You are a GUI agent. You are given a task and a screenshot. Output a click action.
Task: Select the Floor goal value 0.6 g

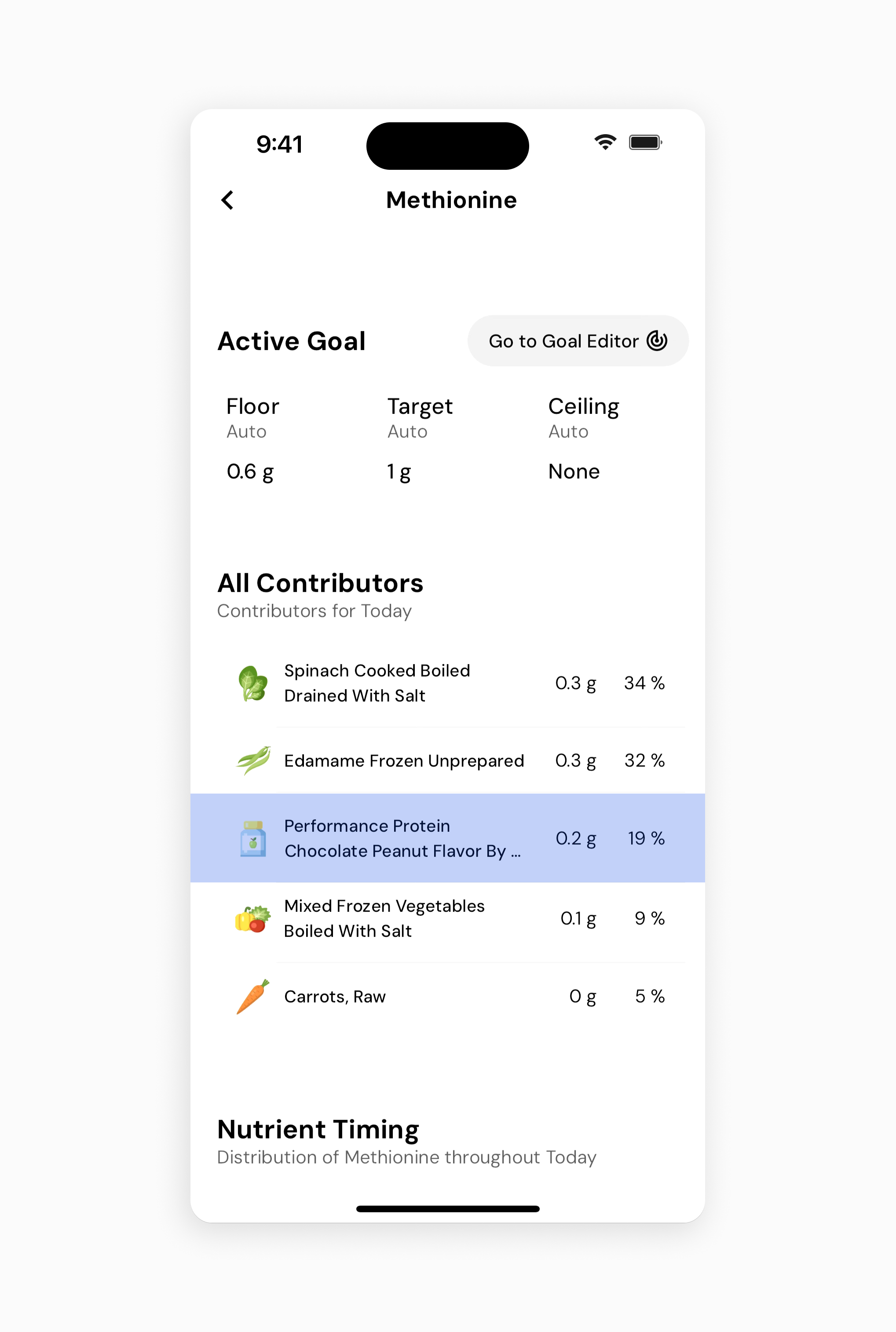tap(250, 472)
